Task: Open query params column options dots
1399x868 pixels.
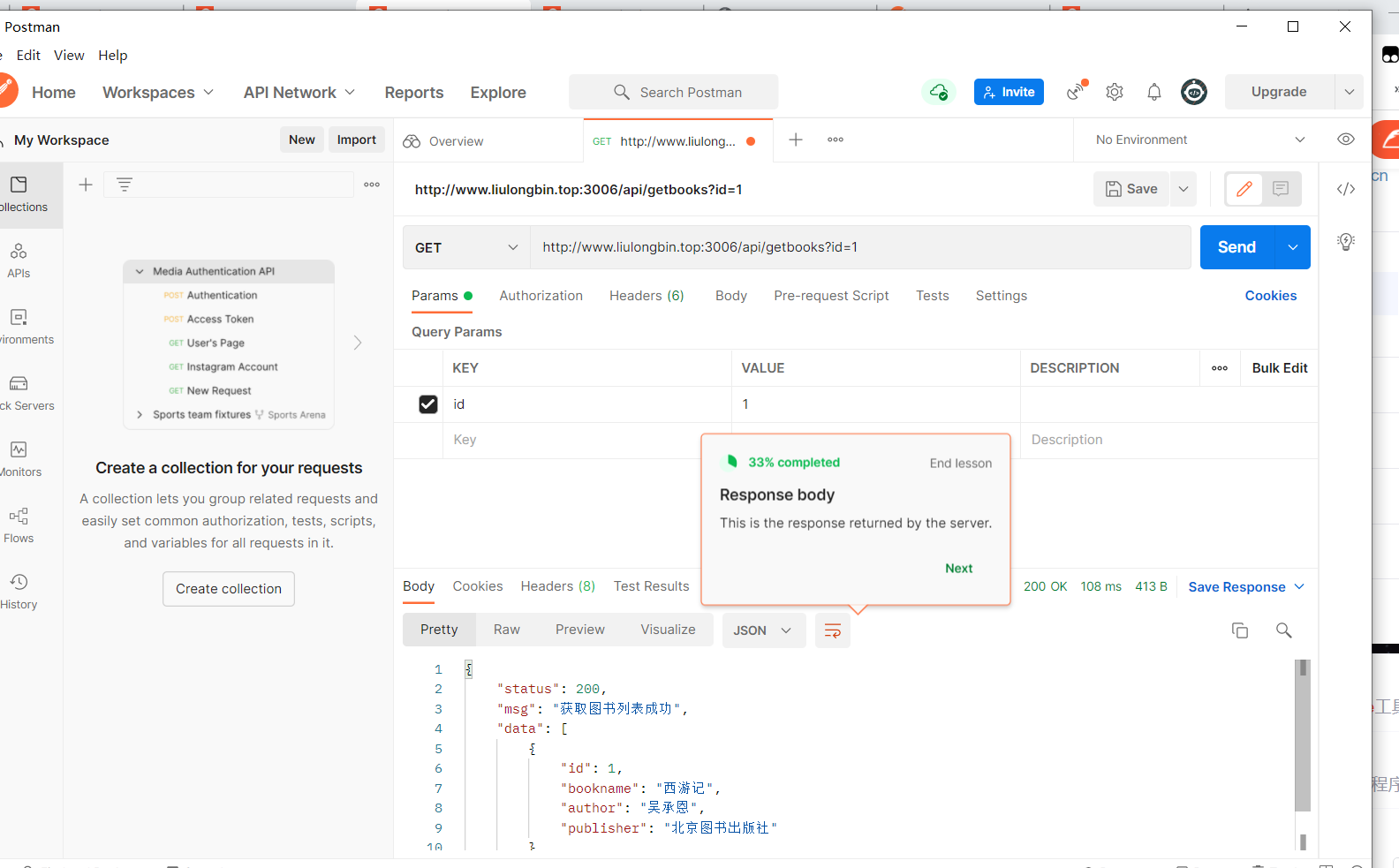Action: (1220, 368)
